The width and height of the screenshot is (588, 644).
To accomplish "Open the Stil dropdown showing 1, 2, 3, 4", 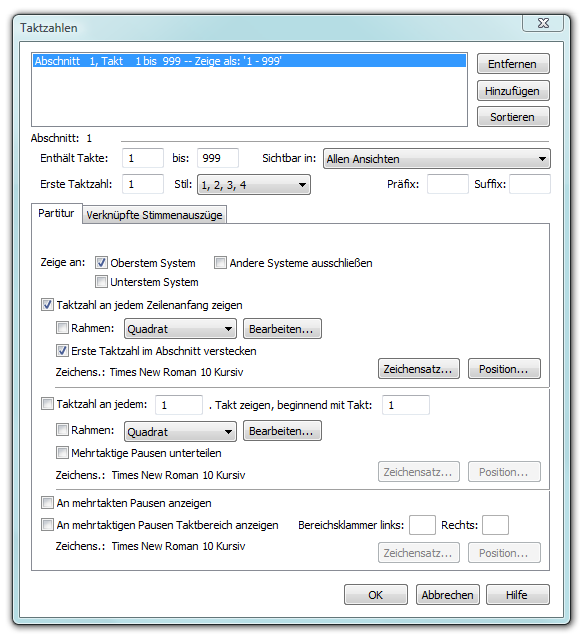I will coord(254,185).
